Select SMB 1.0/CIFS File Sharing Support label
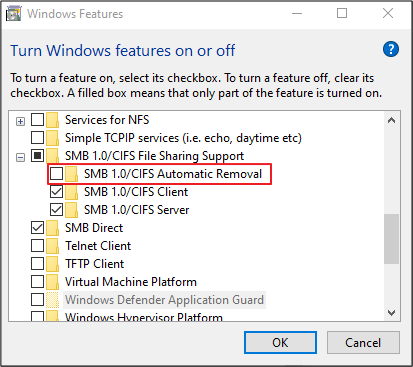Screen dimensions: 413x367 (154, 156)
